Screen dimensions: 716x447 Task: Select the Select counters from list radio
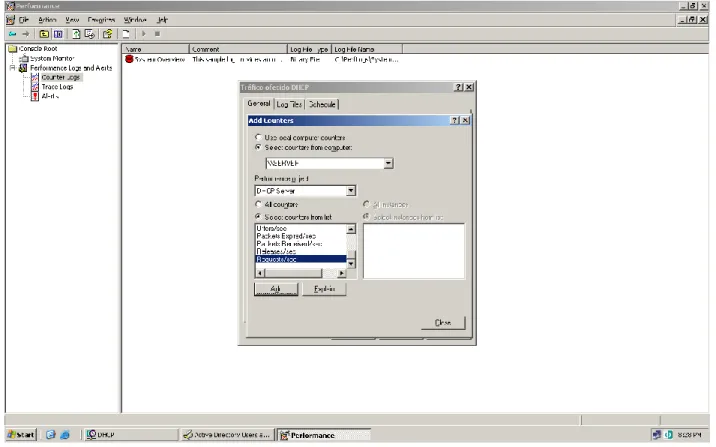click(x=258, y=216)
